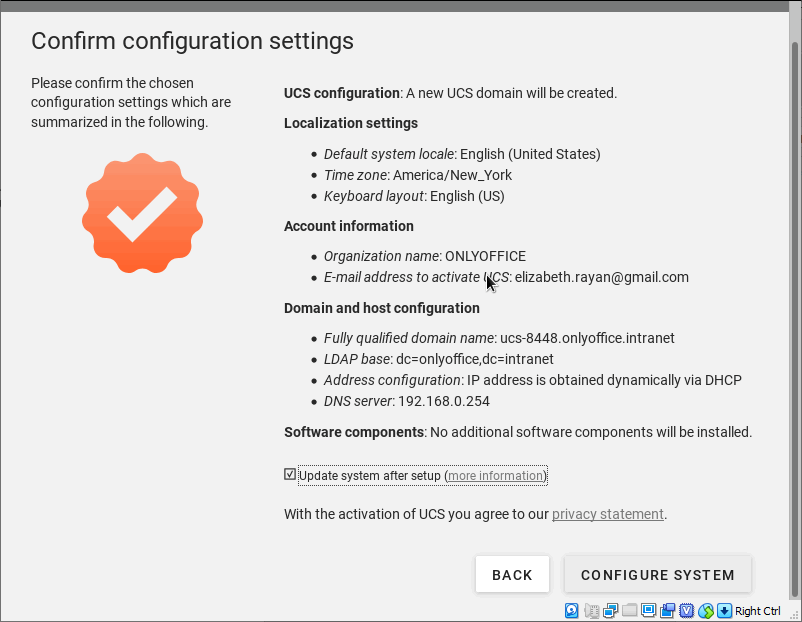Click the CONFIGURE SYSTEM button
Image resolution: width=802 pixels, height=622 pixels.
point(658,575)
